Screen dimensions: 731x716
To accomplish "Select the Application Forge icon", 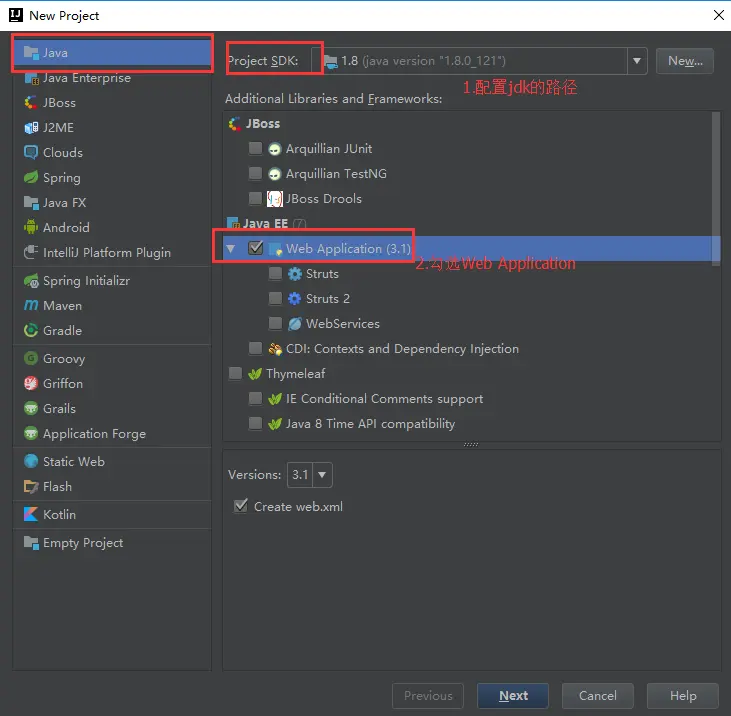I will click(31, 434).
